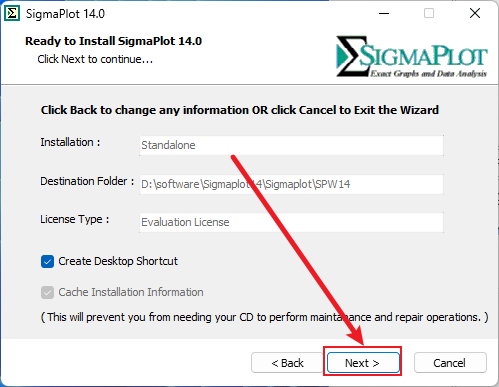Click the Destination Folder path field
Image resolution: width=499 pixels, height=387 pixels.
tap(291, 184)
